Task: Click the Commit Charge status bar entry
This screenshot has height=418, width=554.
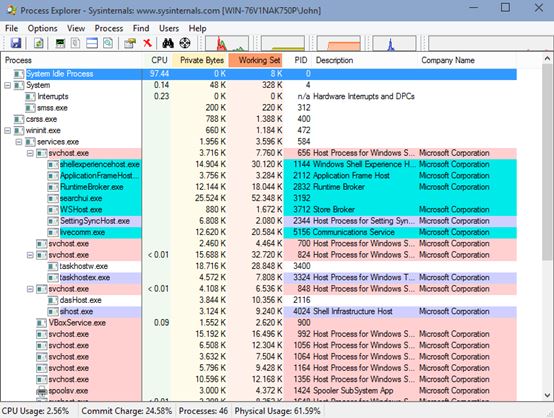Action: coord(126,411)
